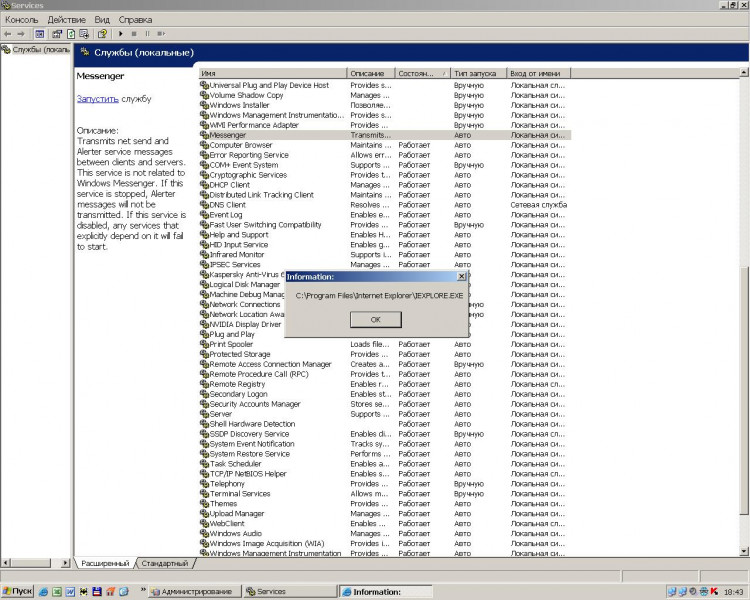Viewport: 750px width, 600px height.
Task: Click OK in the Information dialog
Action: coord(375,319)
